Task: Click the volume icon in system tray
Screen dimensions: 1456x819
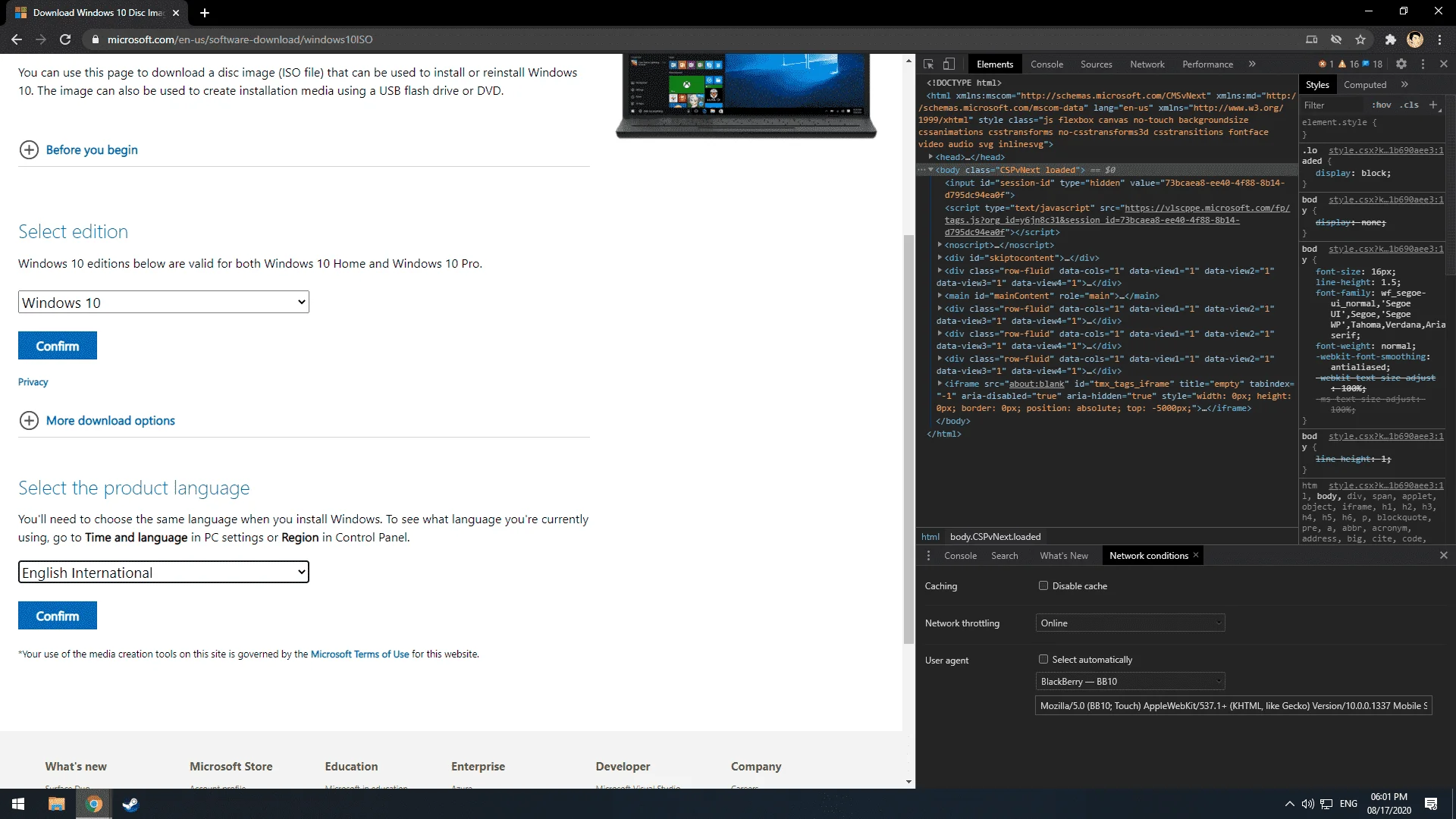Action: (1307, 804)
